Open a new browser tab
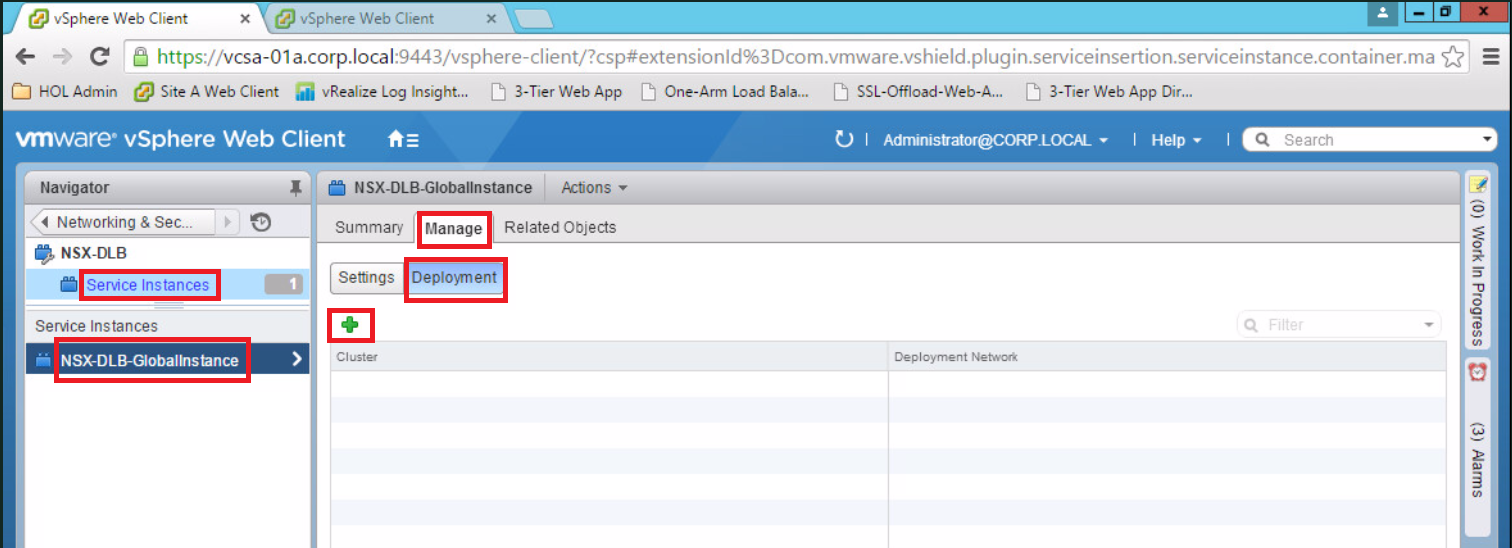Viewport: 1512px width, 548px height. [x=533, y=18]
